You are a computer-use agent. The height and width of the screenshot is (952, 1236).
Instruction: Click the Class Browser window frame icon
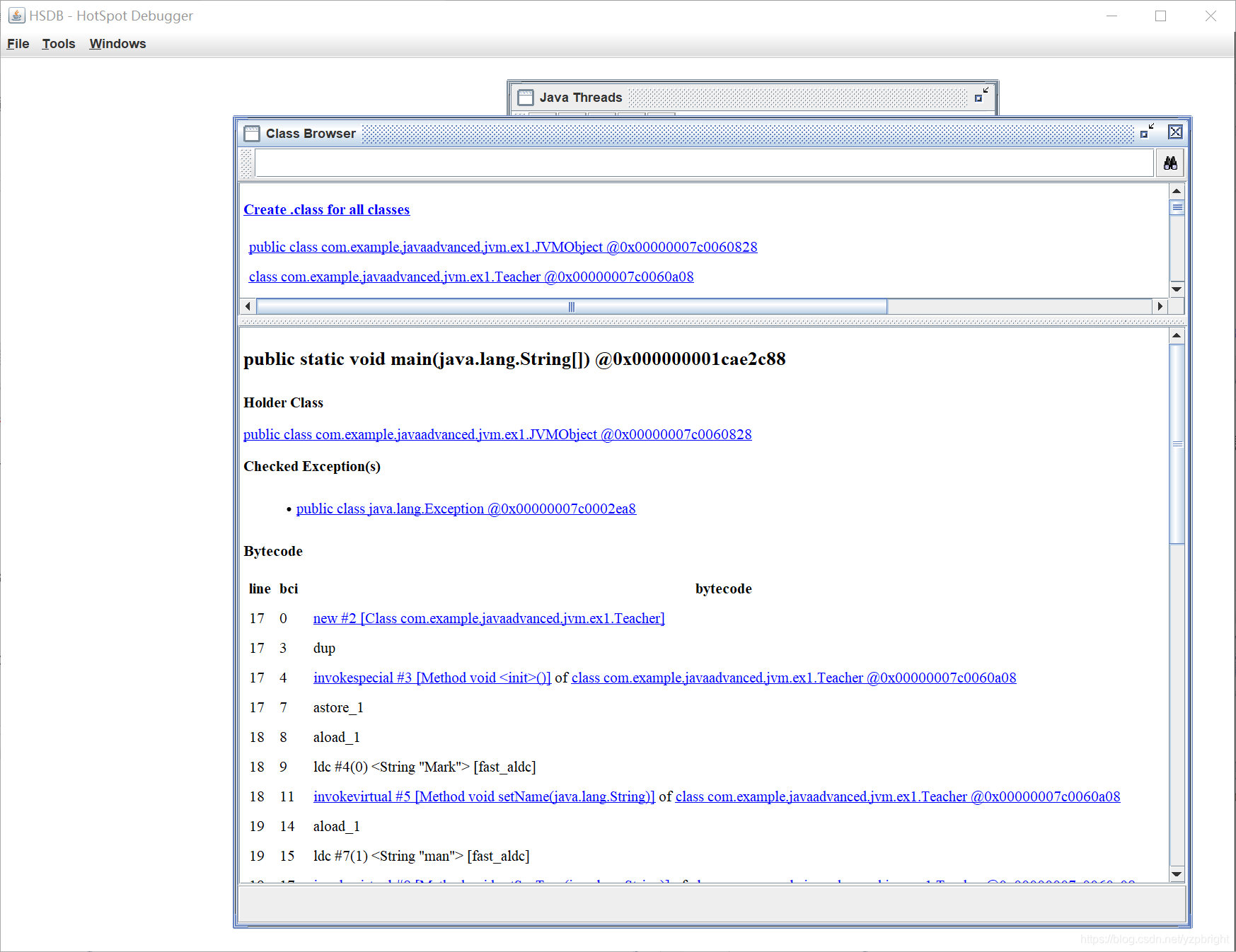coord(252,134)
